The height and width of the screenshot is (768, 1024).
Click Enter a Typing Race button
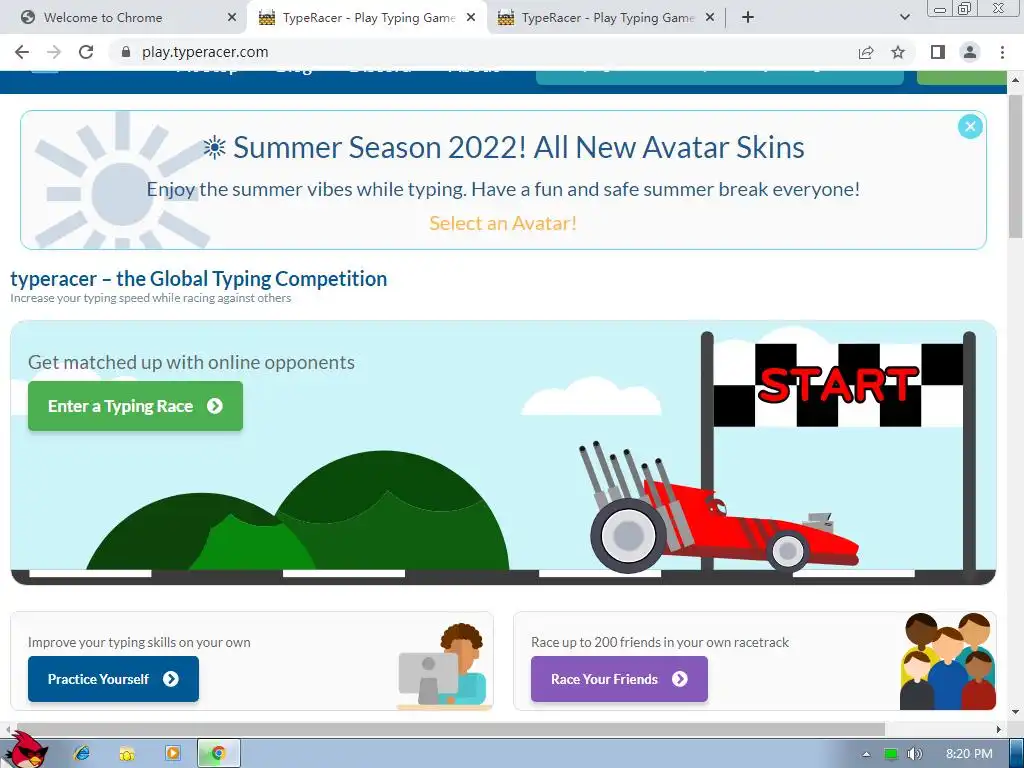tap(135, 406)
